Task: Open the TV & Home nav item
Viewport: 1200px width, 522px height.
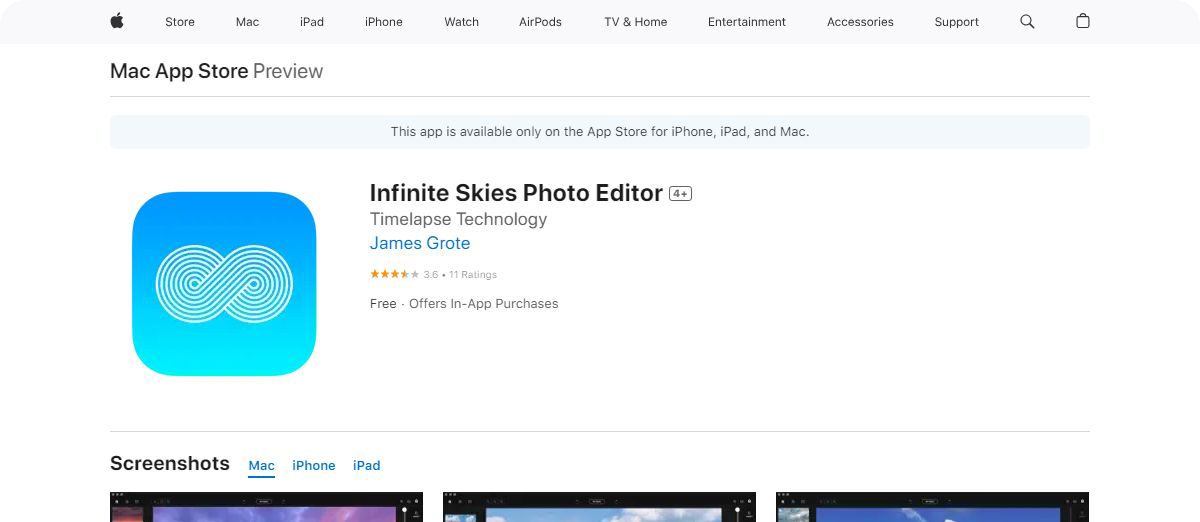Action: pyautogui.click(x=635, y=22)
